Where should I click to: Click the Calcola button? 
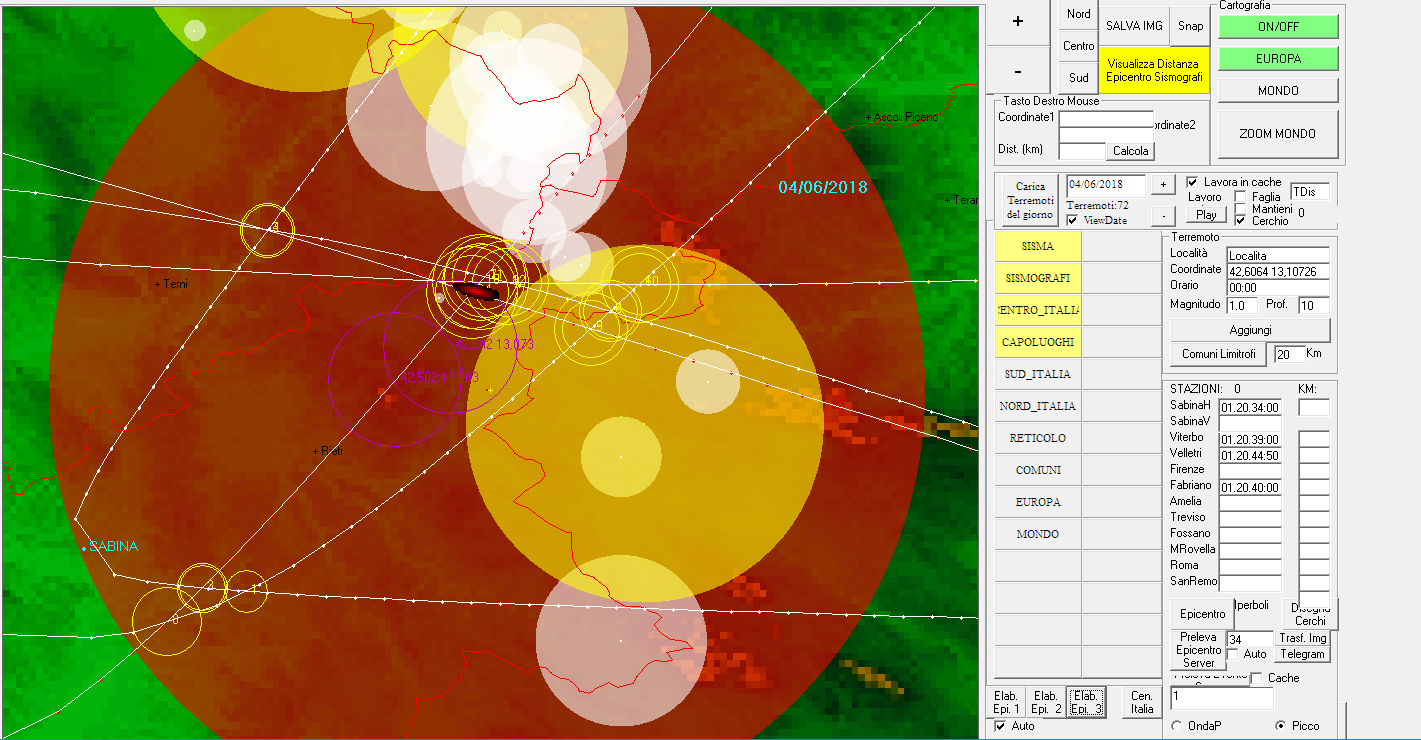coord(1131,151)
